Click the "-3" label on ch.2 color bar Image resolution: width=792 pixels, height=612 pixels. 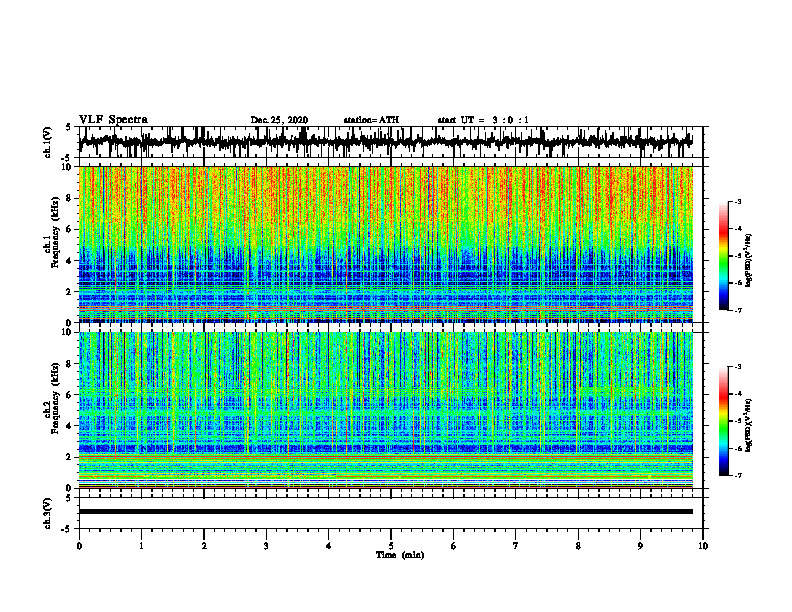[738, 367]
